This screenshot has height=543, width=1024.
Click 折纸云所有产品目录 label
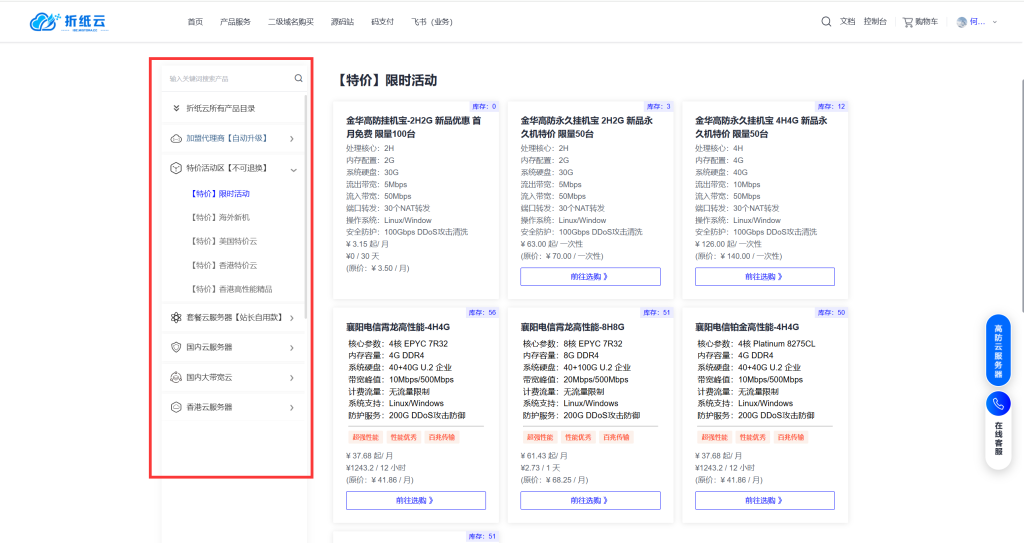pyautogui.click(x=221, y=108)
